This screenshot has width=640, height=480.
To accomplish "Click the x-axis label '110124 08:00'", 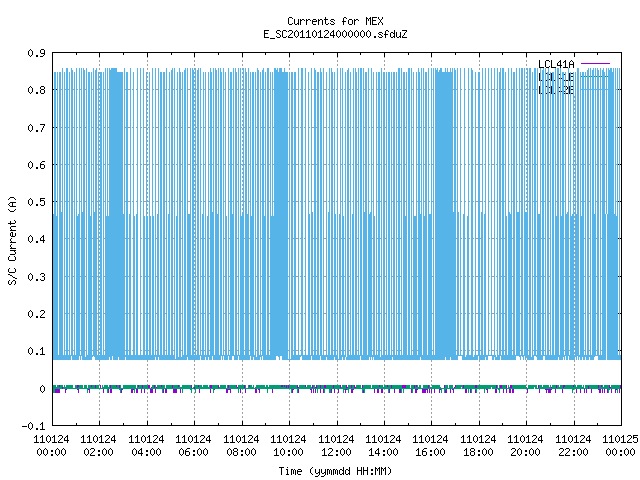I will (241, 446).
